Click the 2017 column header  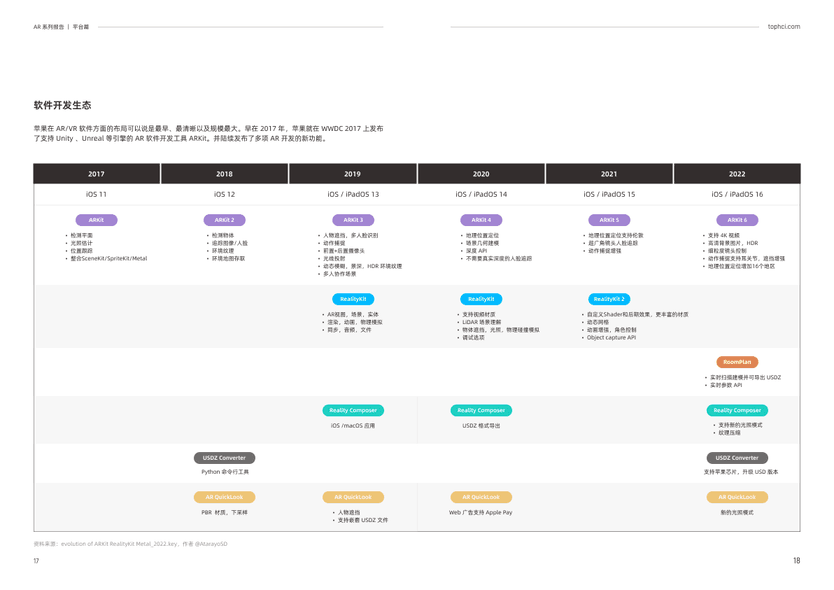tap(97, 174)
